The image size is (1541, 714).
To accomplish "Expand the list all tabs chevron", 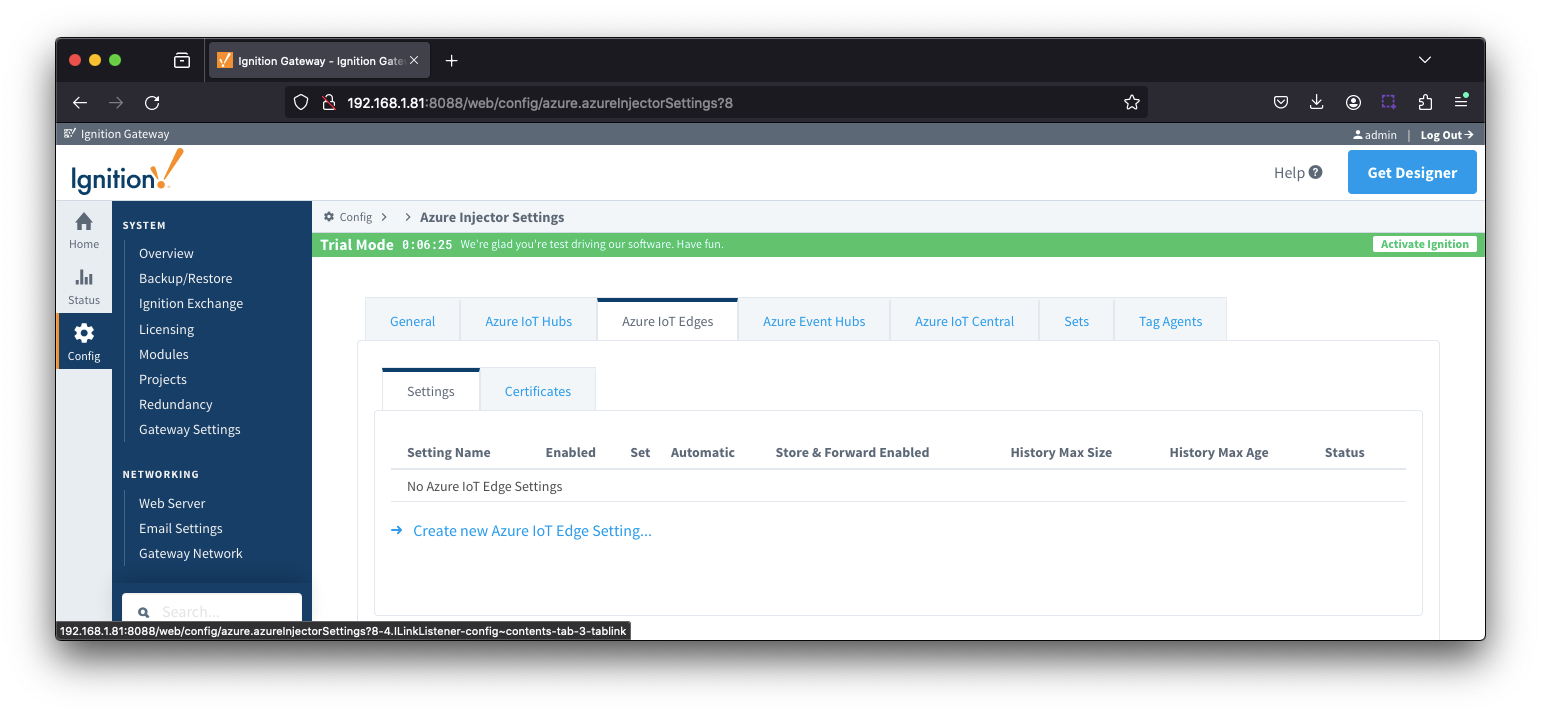I will click(1425, 60).
